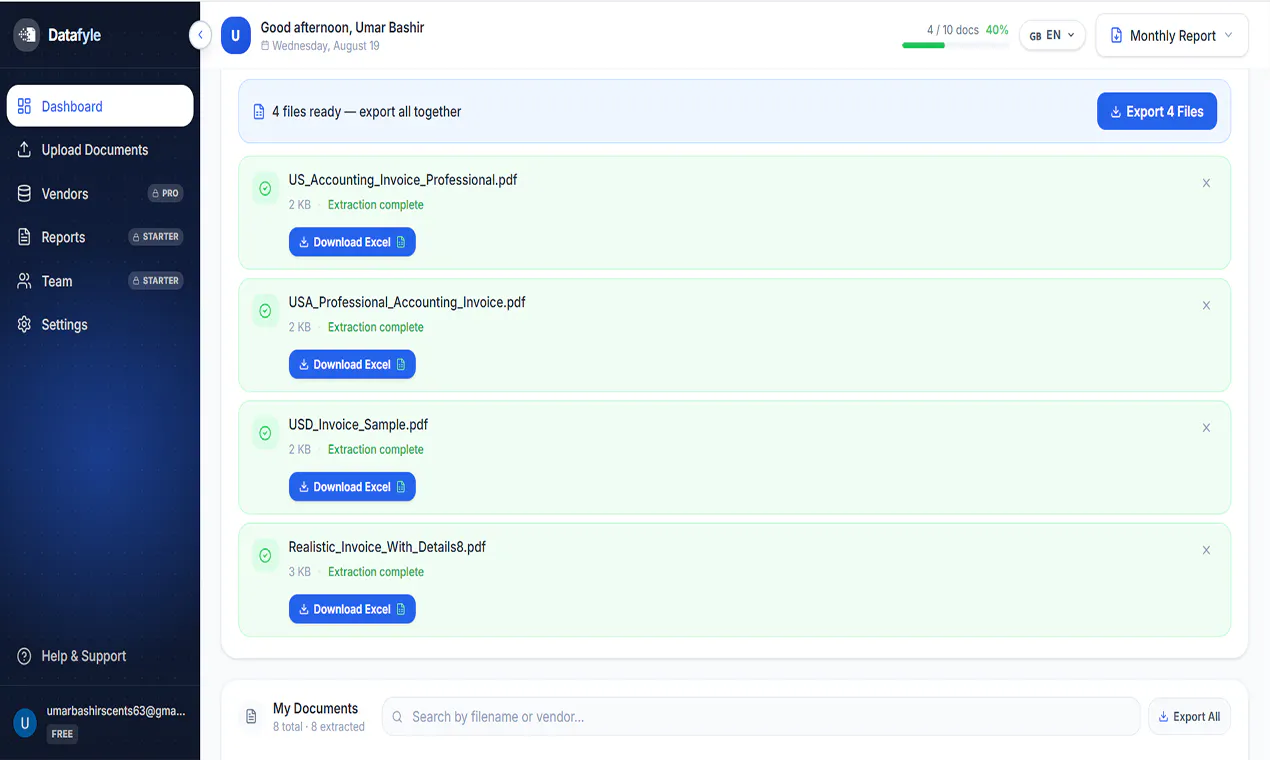Viewport: 1270px width, 760px height.
Task: Open the Monthly Report dropdown
Action: pos(1172,35)
